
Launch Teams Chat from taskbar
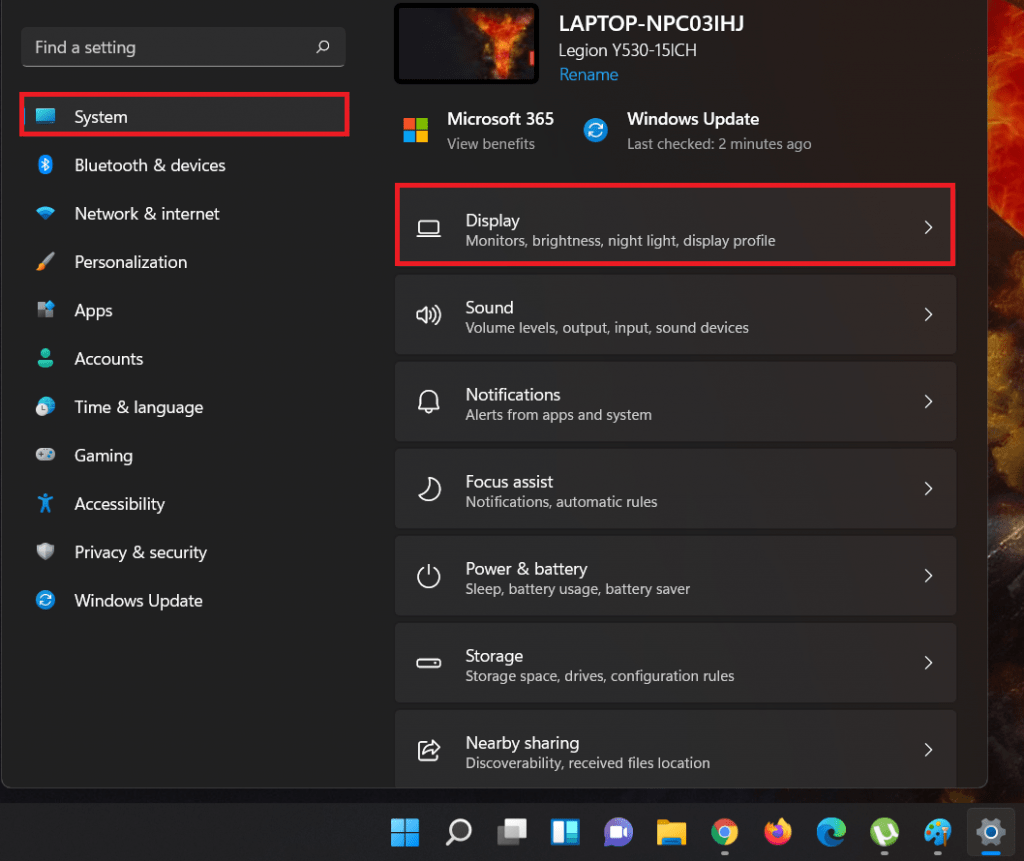[618, 832]
